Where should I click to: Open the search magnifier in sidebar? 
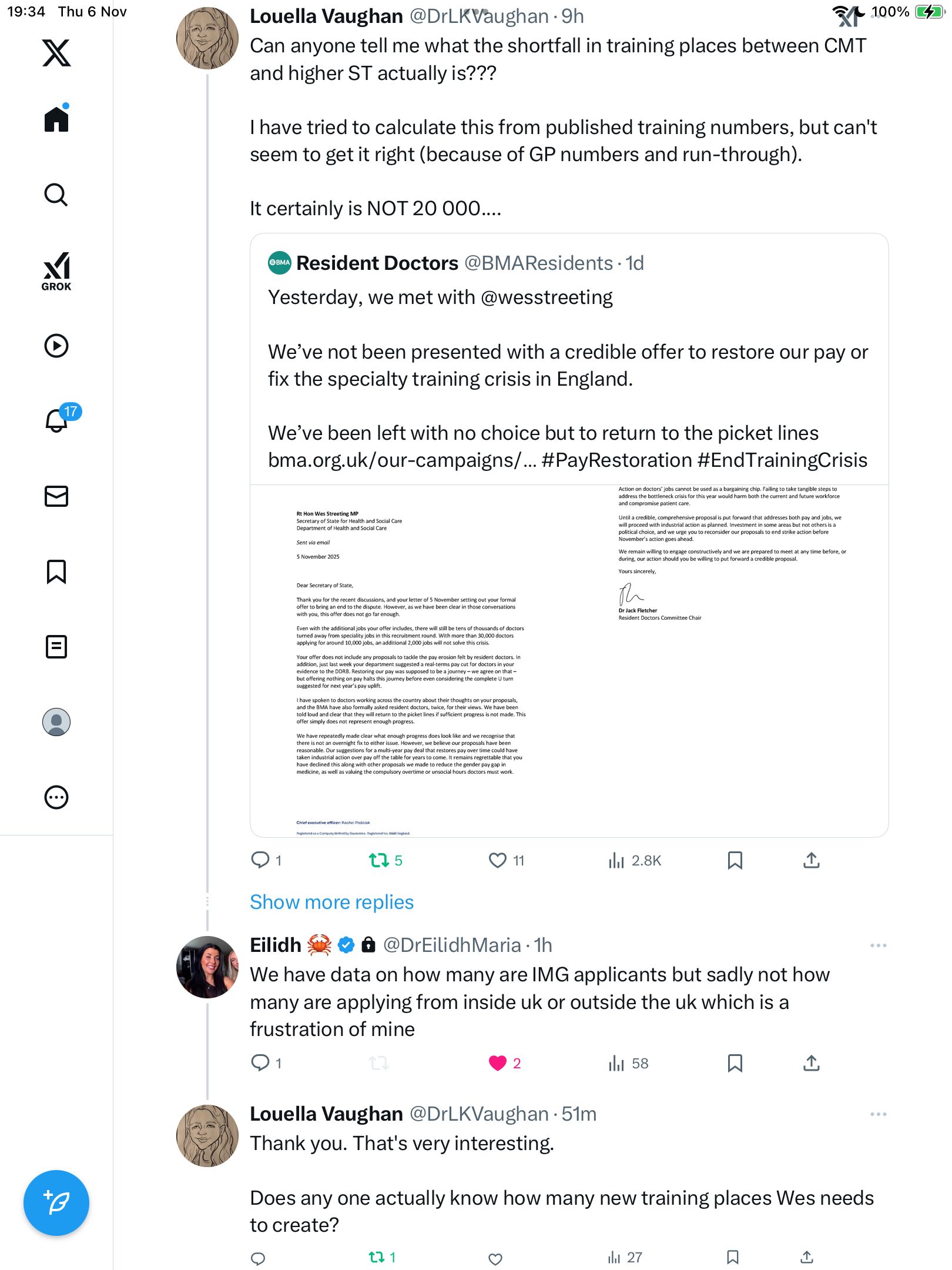(56, 195)
